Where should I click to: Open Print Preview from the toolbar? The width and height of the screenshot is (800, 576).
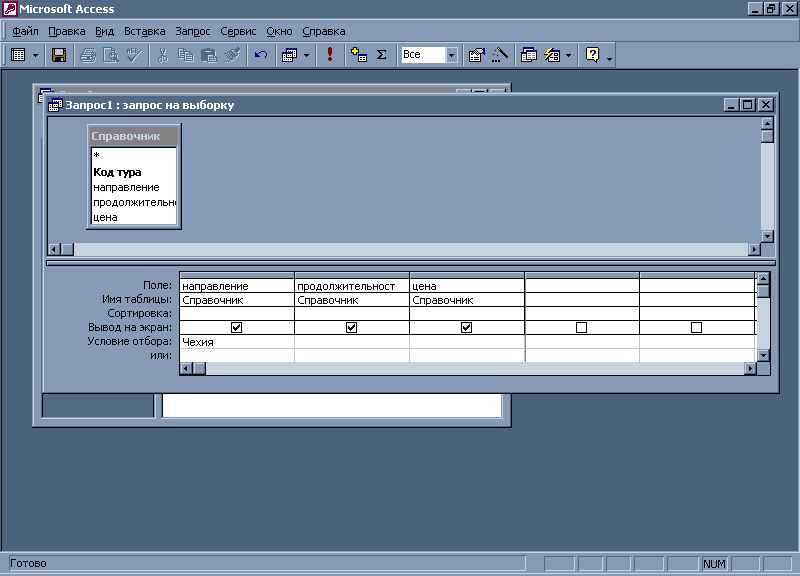coord(111,55)
